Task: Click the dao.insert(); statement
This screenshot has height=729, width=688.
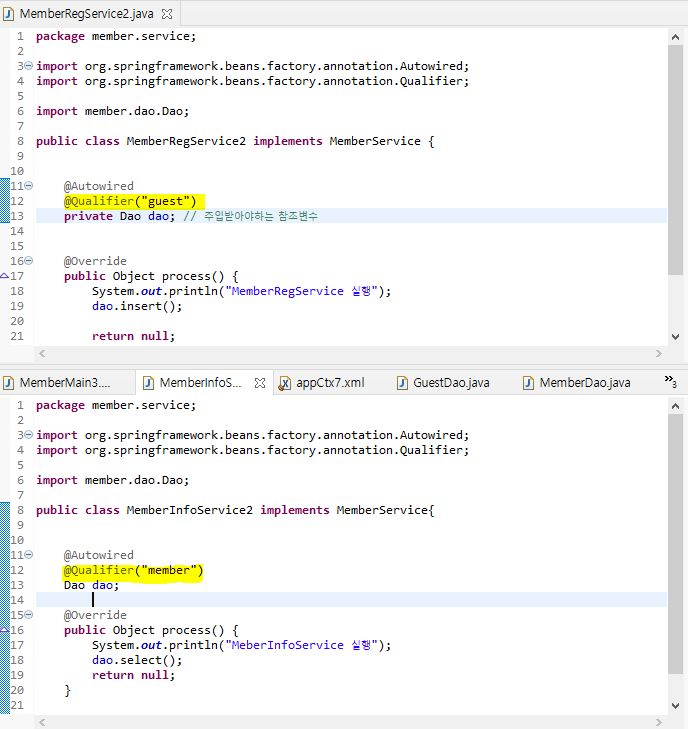Action: tap(137, 306)
